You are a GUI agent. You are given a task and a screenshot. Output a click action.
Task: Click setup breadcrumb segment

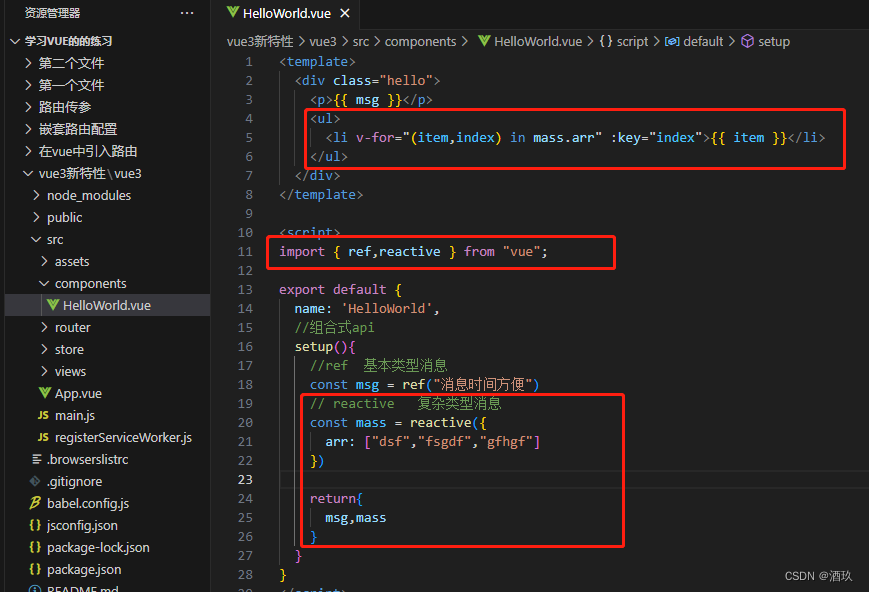tap(774, 42)
